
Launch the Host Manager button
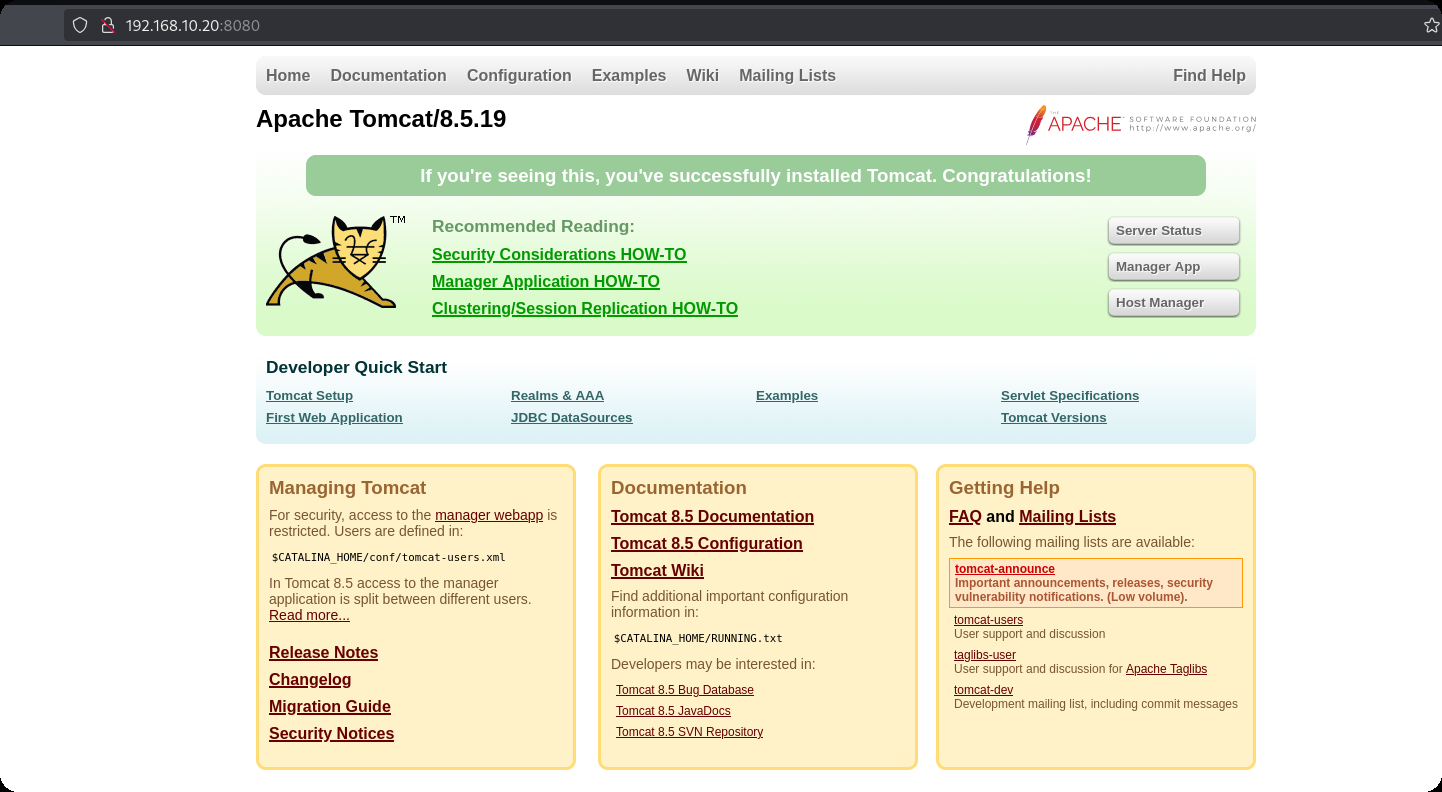(x=1173, y=303)
